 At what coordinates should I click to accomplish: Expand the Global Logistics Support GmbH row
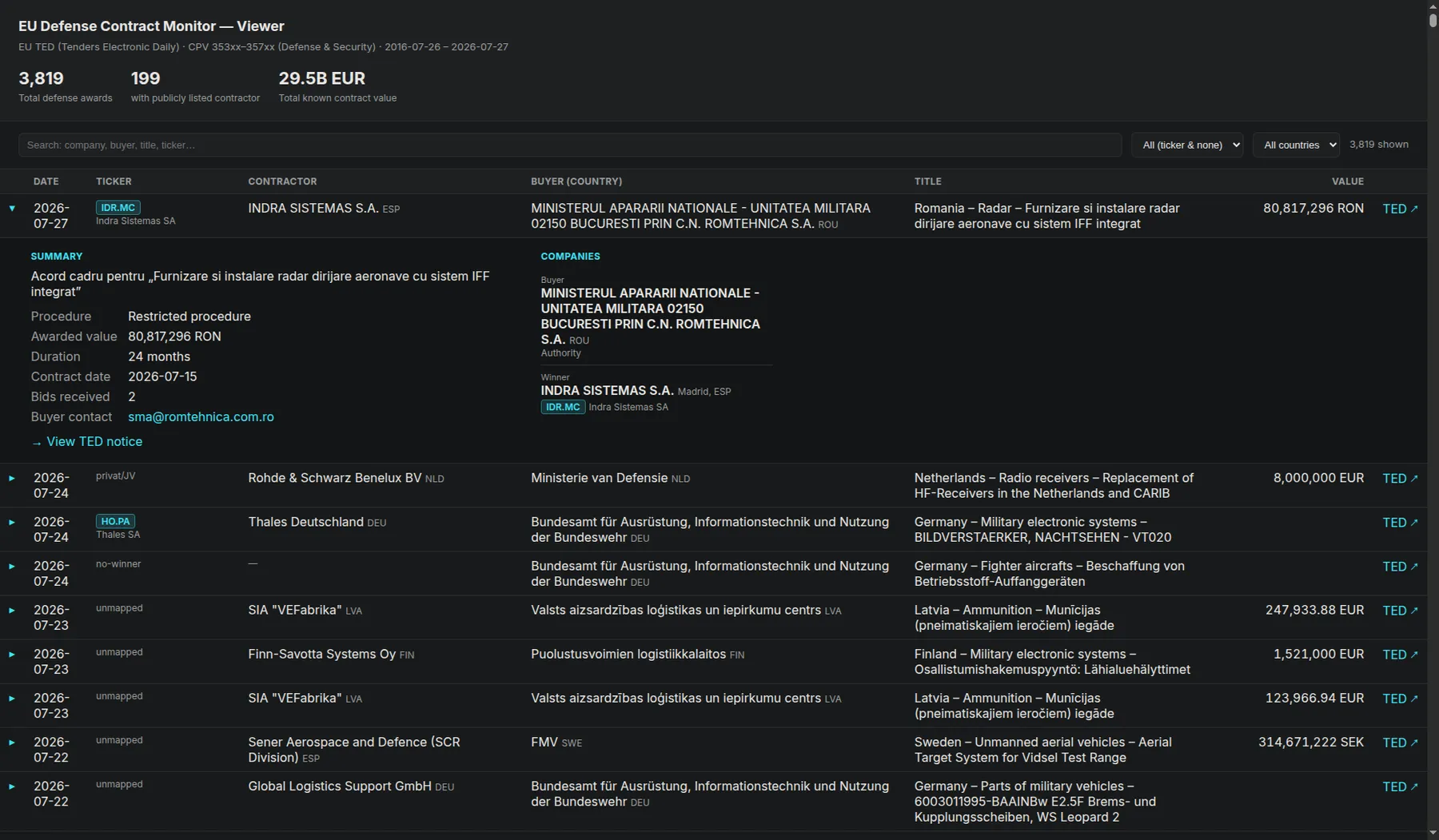pos(12,786)
